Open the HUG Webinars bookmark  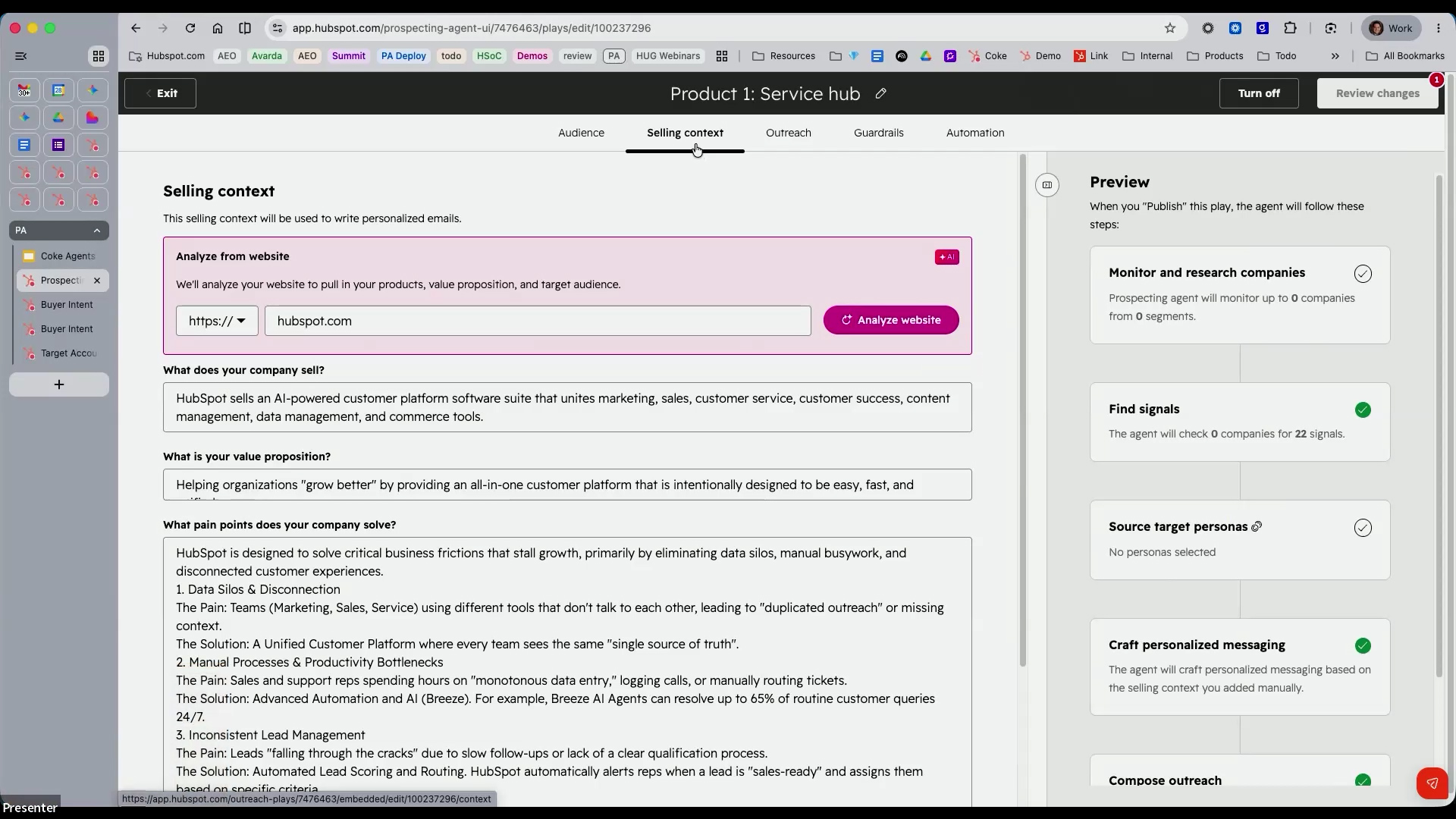(x=667, y=56)
